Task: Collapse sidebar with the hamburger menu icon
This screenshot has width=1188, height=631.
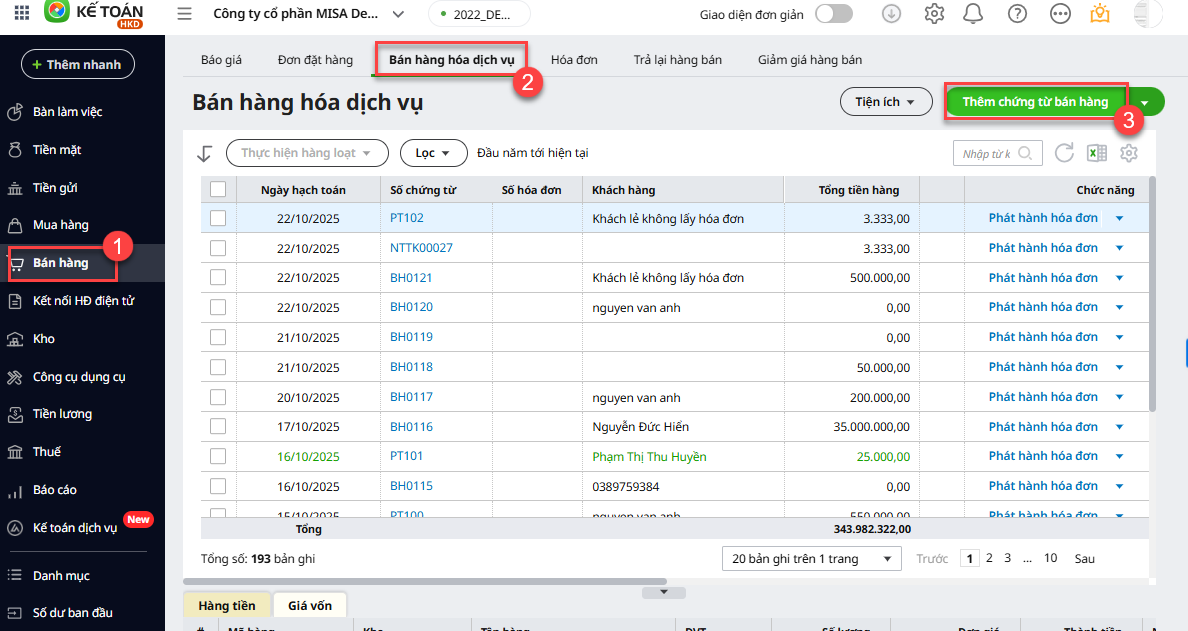Action: 184,14
